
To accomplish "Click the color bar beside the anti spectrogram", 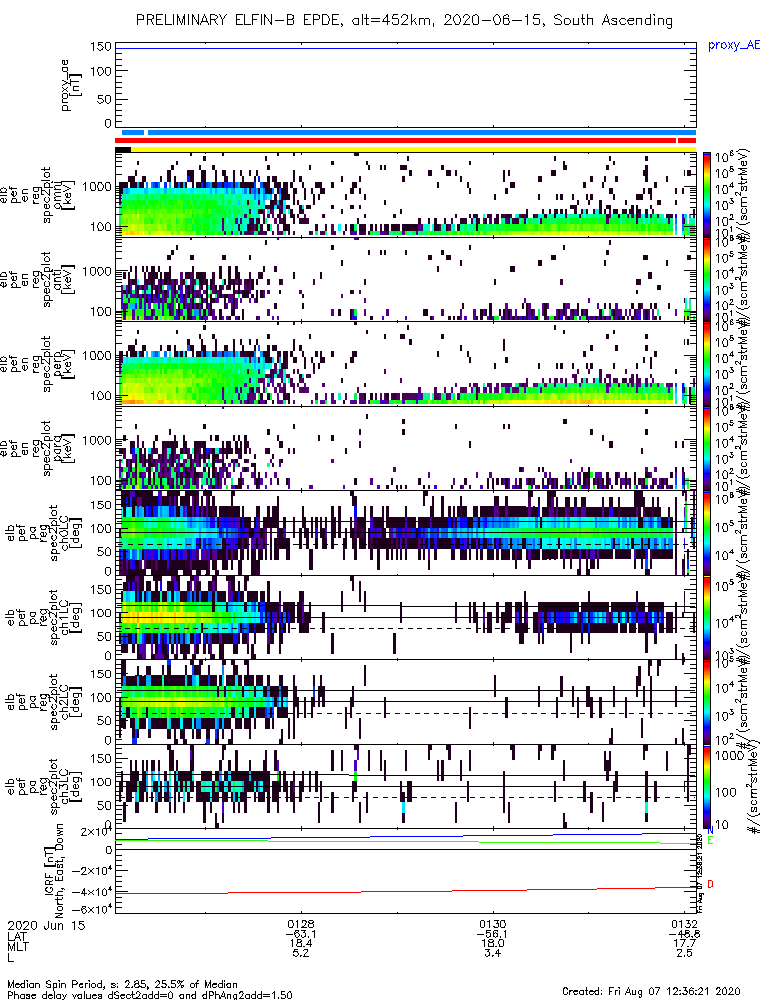I will (707, 279).
